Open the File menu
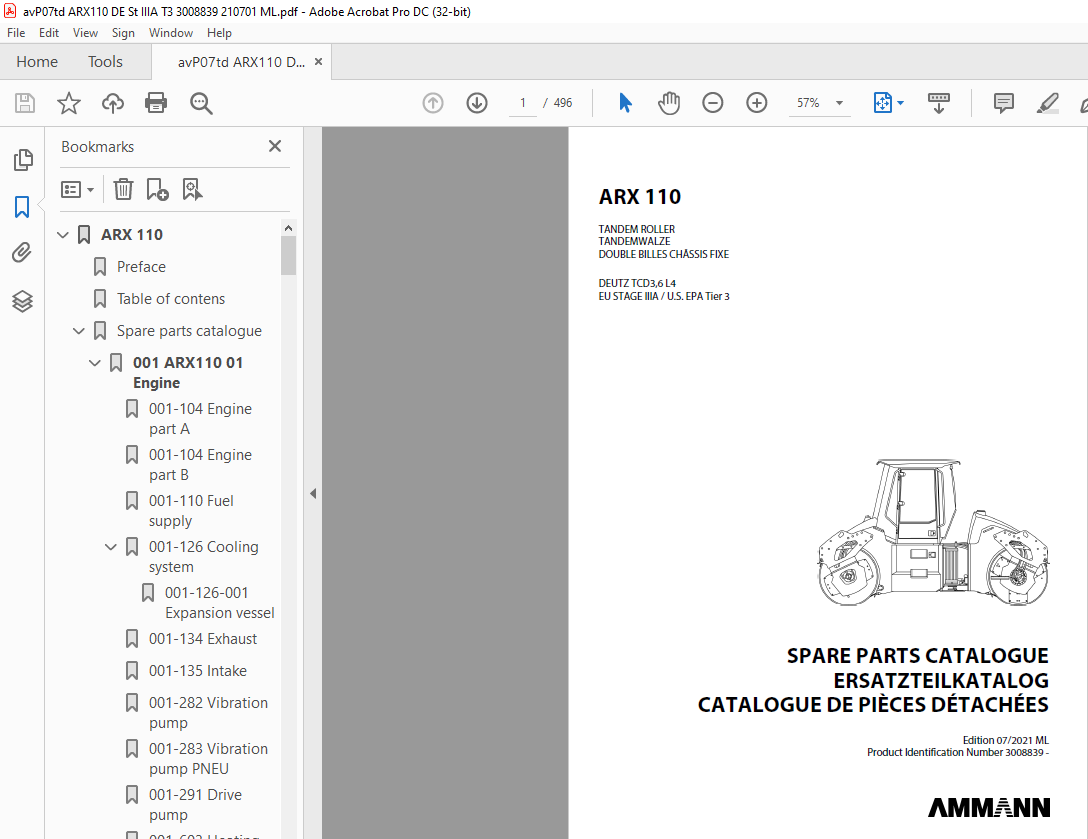This screenshot has height=839, width=1088. pyautogui.click(x=16, y=33)
